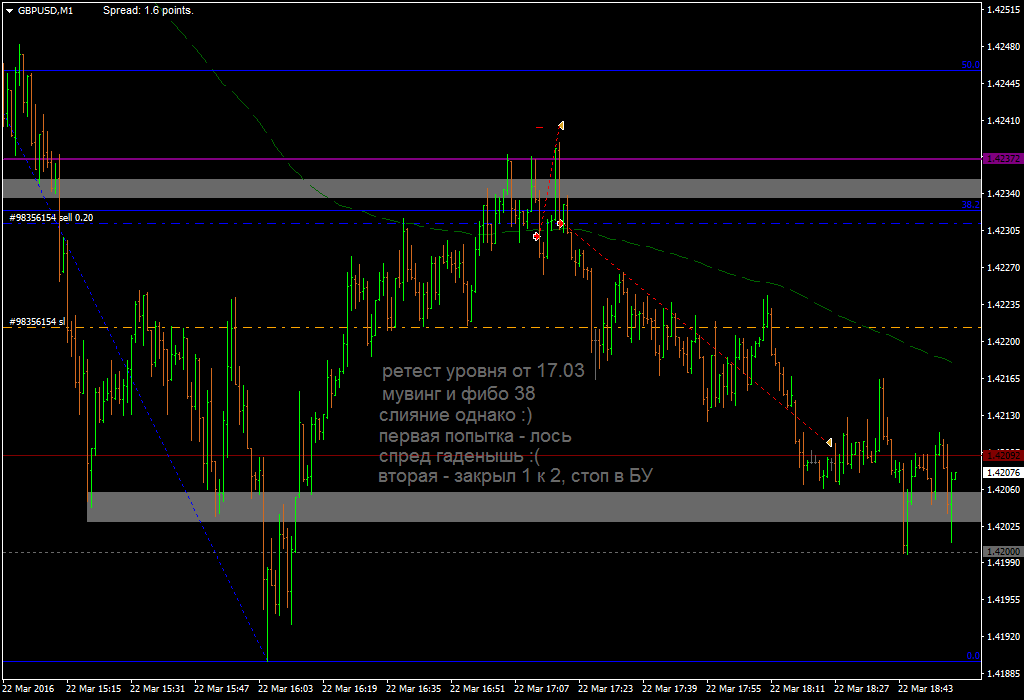1024x700 pixels.
Task: Click the current price tag 1.42076
Action: pyautogui.click(x=1002, y=472)
